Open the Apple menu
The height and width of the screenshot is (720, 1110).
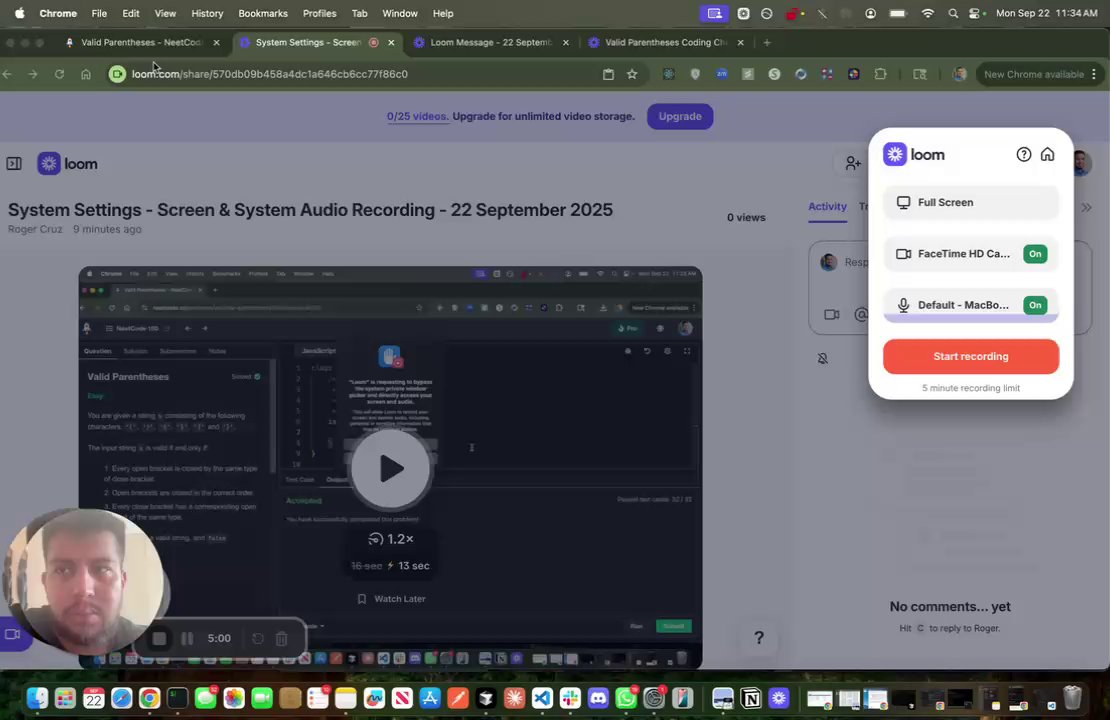click(x=19, y=13)
